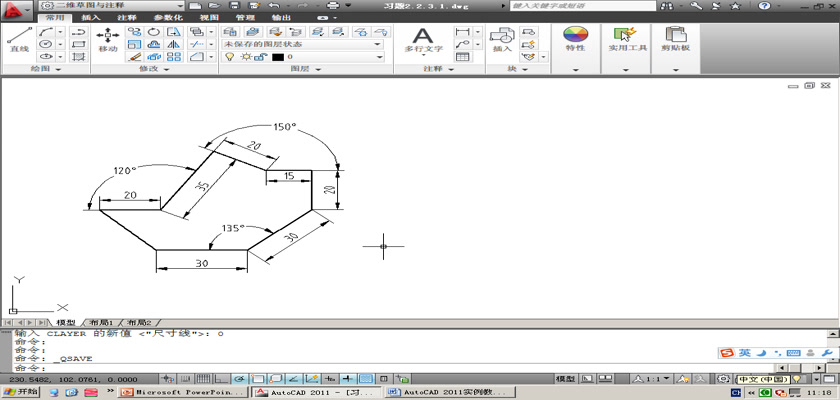Screen dimensions: 840x400
Task: Open the Clipboard (剪贴板) panel
Action: 675,40
